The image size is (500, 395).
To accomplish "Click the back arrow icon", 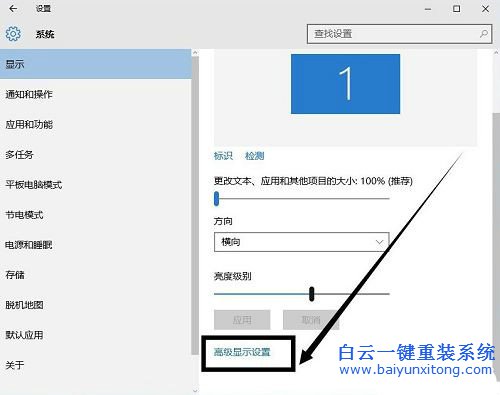I will point(13,9).
